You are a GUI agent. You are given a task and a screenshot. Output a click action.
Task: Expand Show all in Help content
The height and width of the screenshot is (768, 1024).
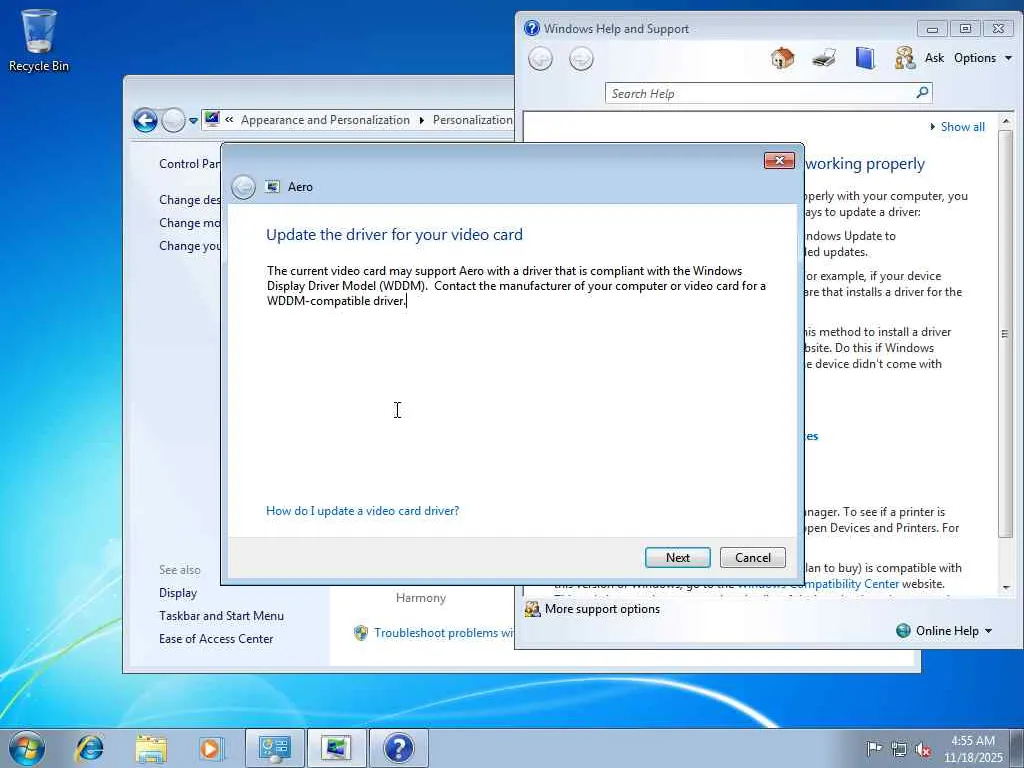pos(957,127)
